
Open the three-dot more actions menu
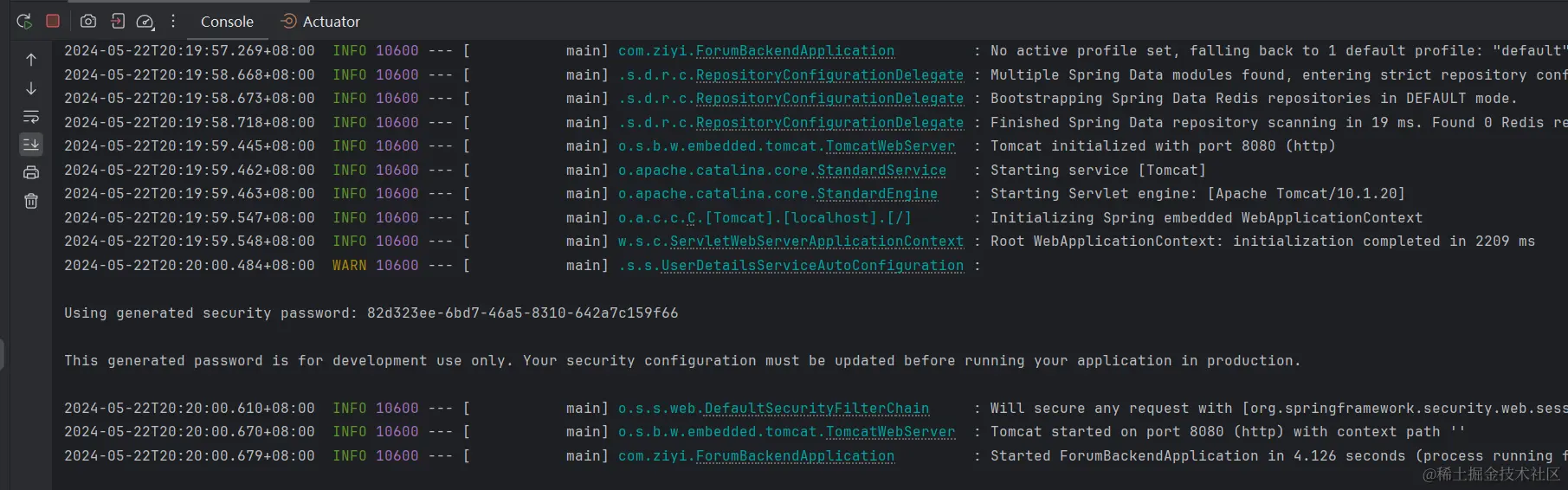click(173, 21)
